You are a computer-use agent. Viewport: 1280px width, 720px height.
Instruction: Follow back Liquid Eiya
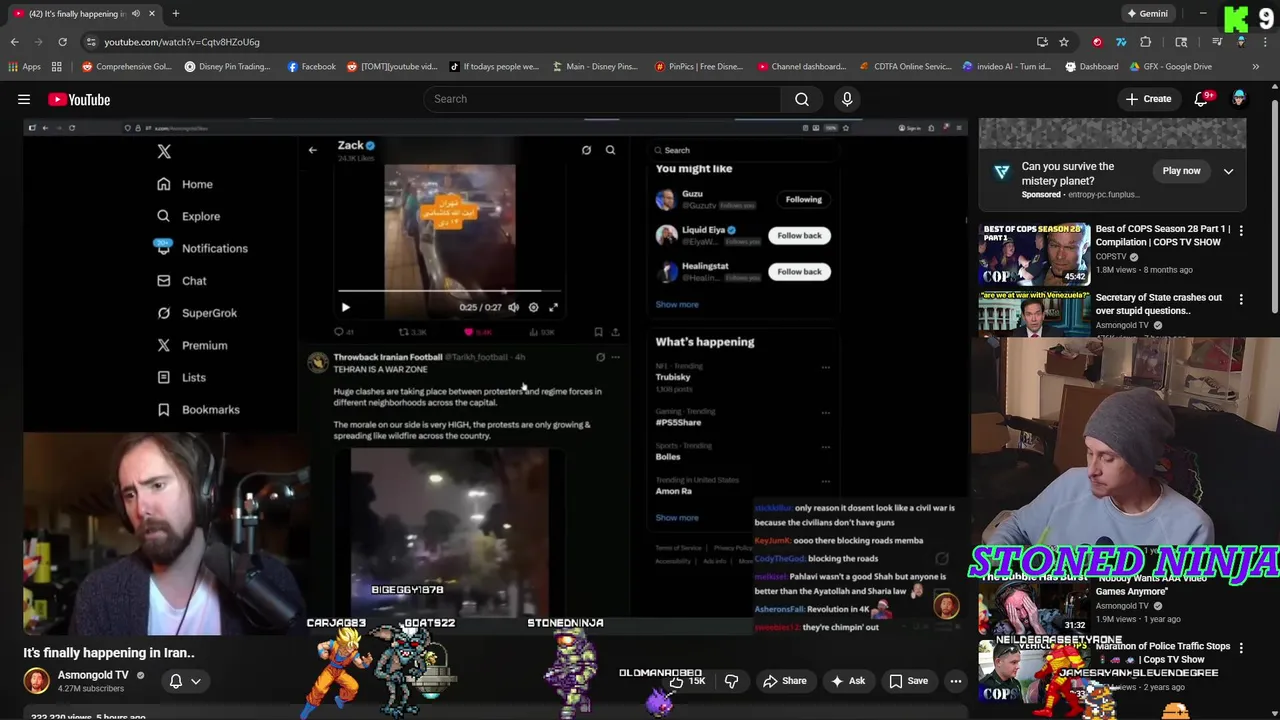799,235
